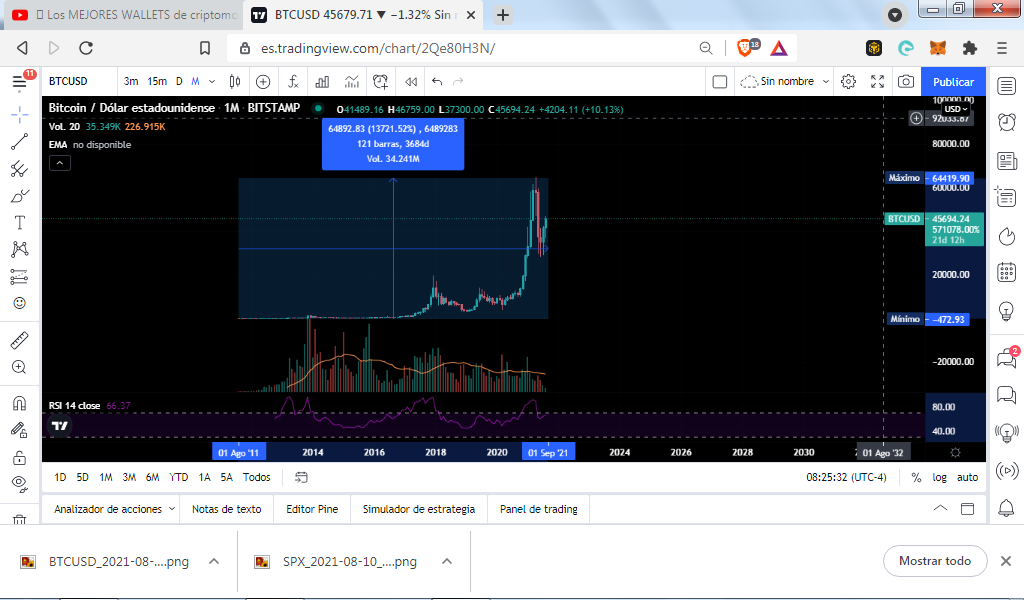This screenshot has height=600, width=1024.
Task: Select the crosshair cursor tool
Action: coord(20,115)
